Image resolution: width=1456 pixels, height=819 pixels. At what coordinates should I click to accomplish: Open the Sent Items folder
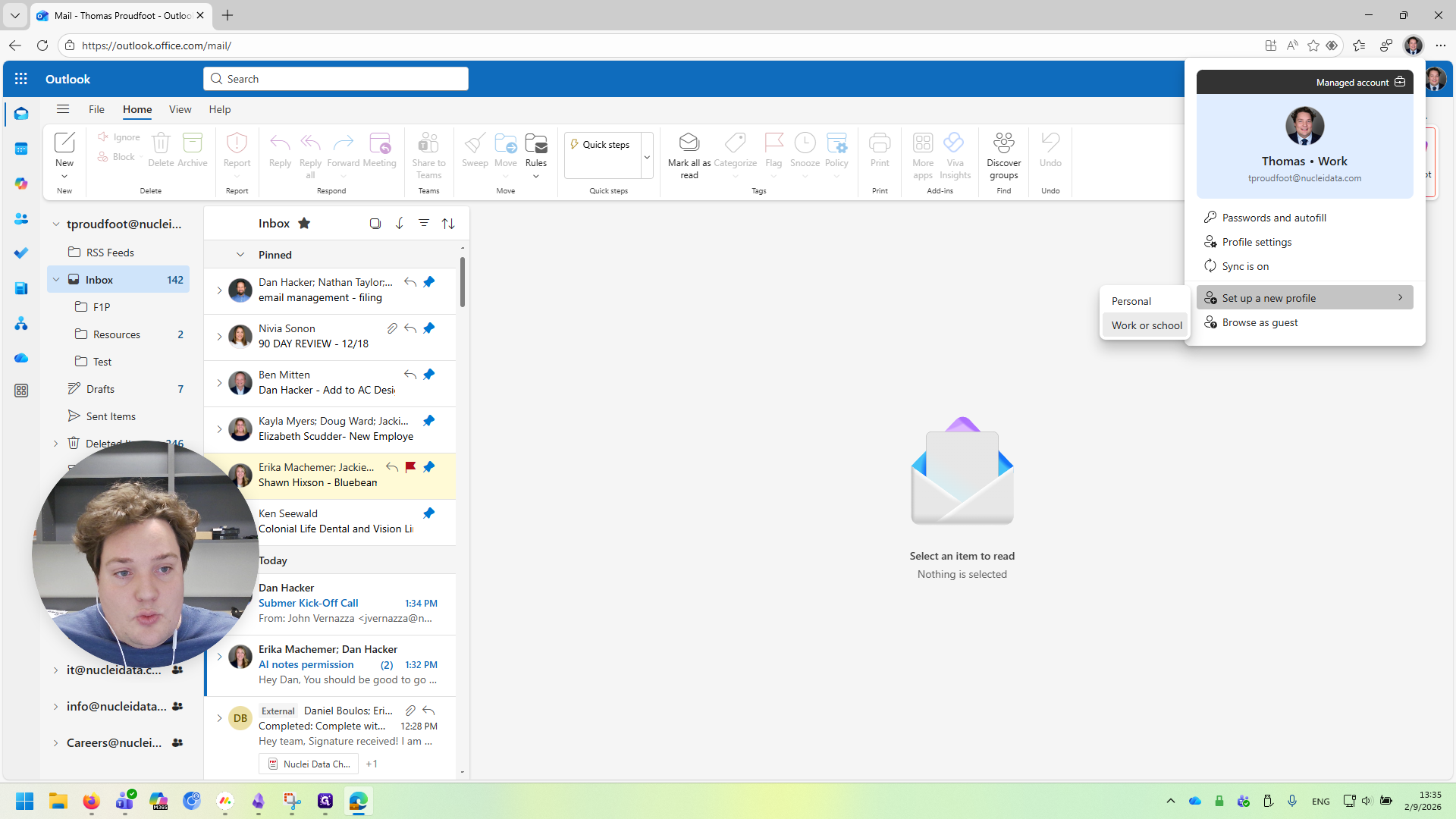(118, 416)
